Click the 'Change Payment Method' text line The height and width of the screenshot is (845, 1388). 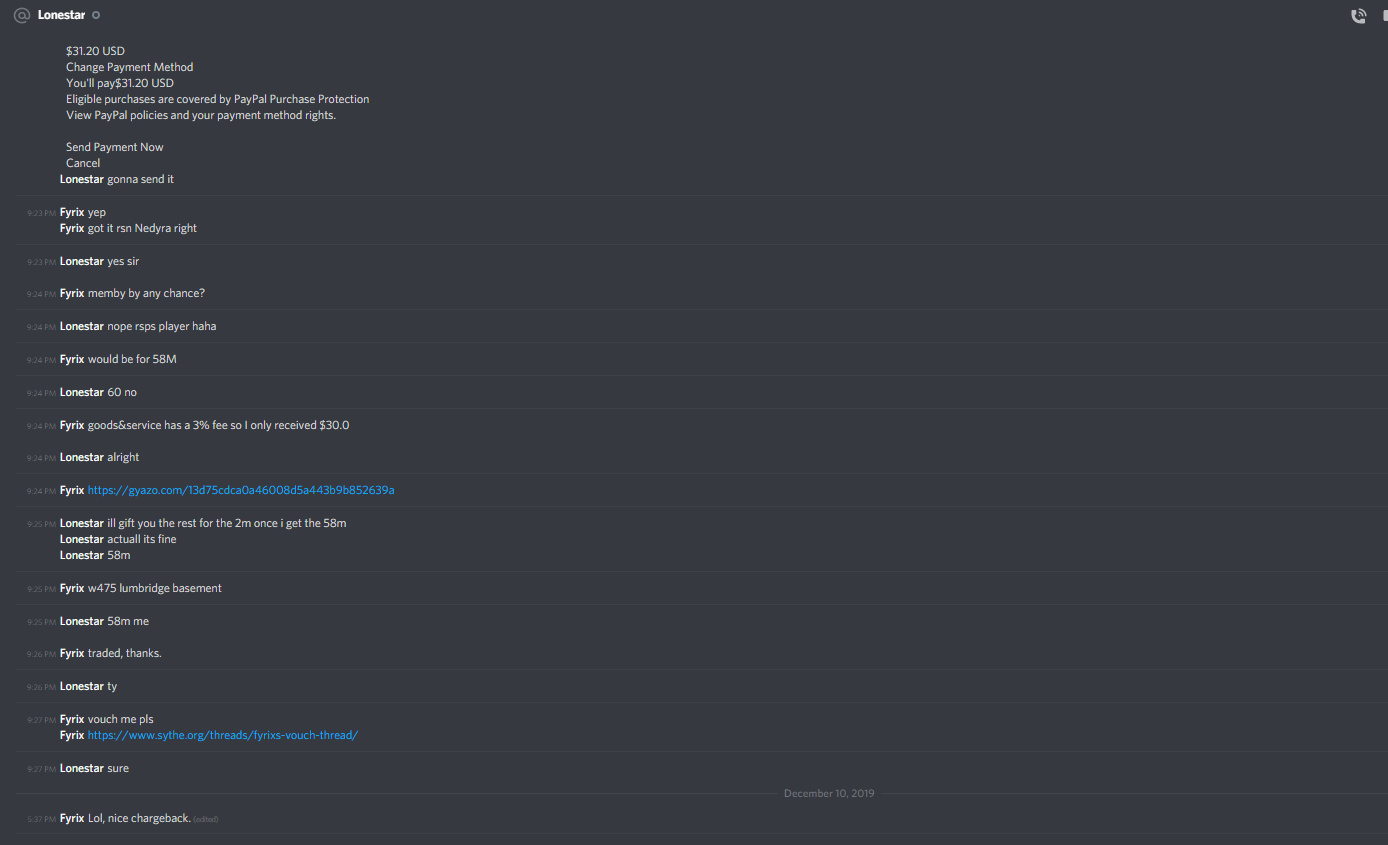130,67
